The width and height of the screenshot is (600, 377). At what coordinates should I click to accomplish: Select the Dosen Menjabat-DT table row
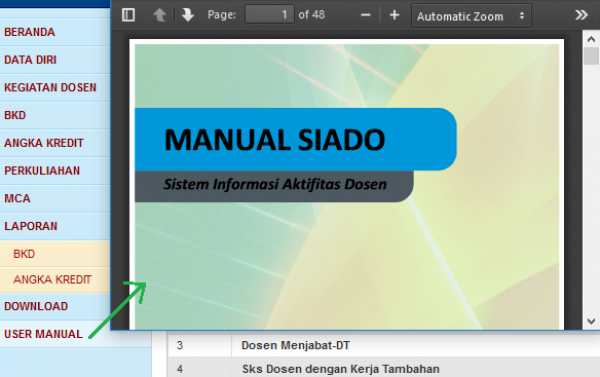383,345
